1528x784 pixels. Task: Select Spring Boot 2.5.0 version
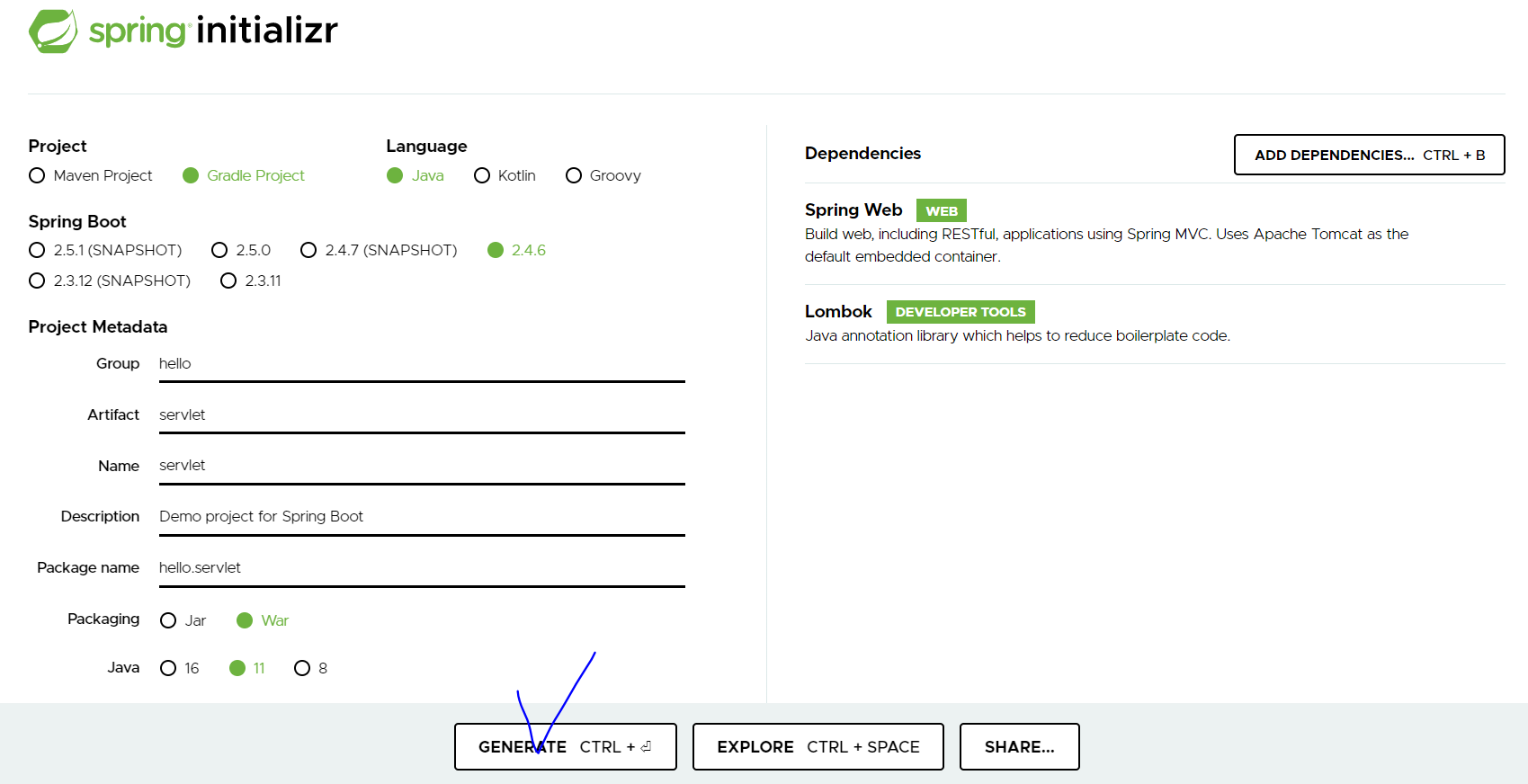click(219, 250)
